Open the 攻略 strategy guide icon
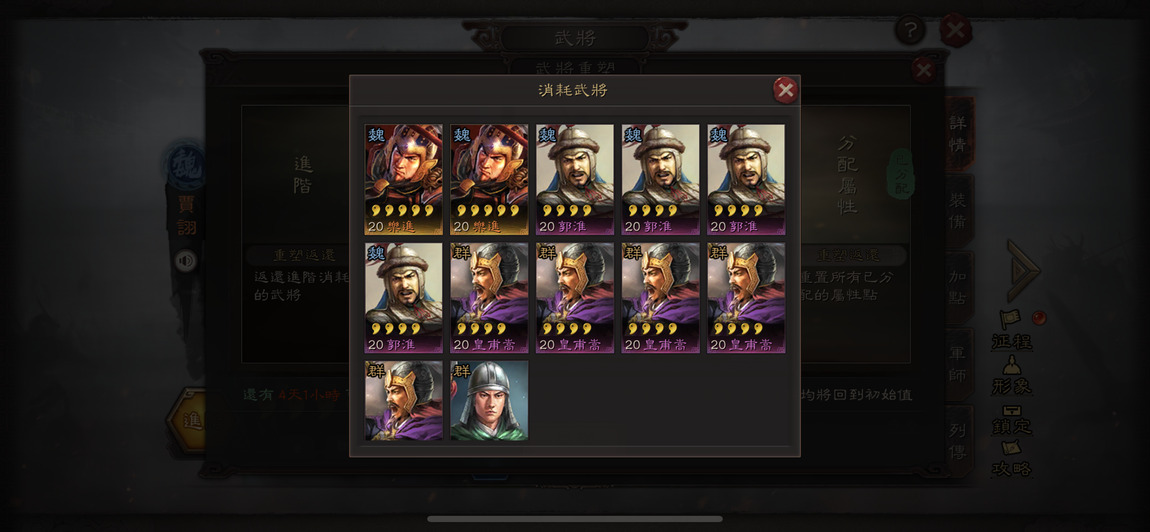 tap(1012, 459)
